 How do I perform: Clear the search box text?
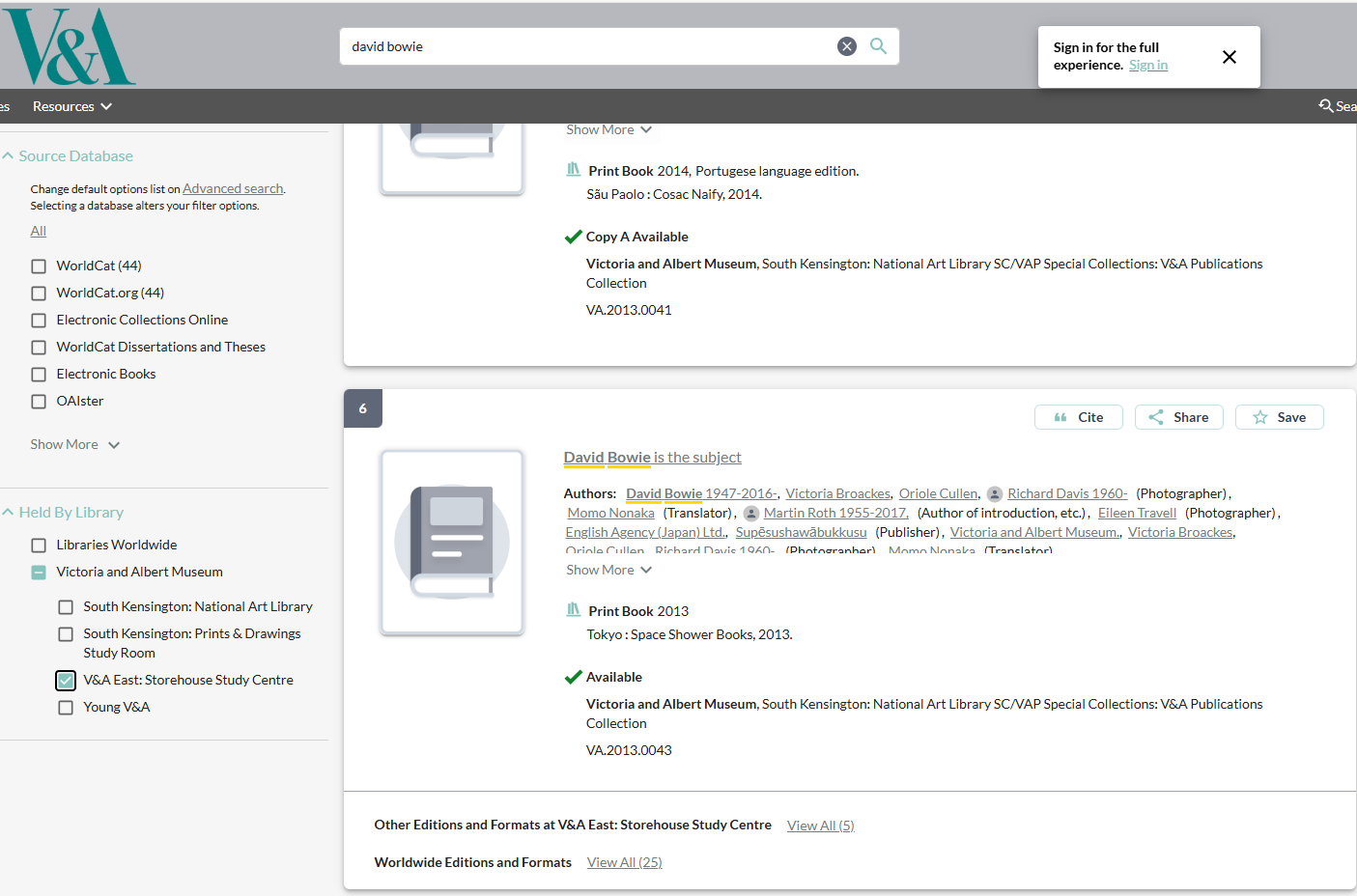point(846,46)
